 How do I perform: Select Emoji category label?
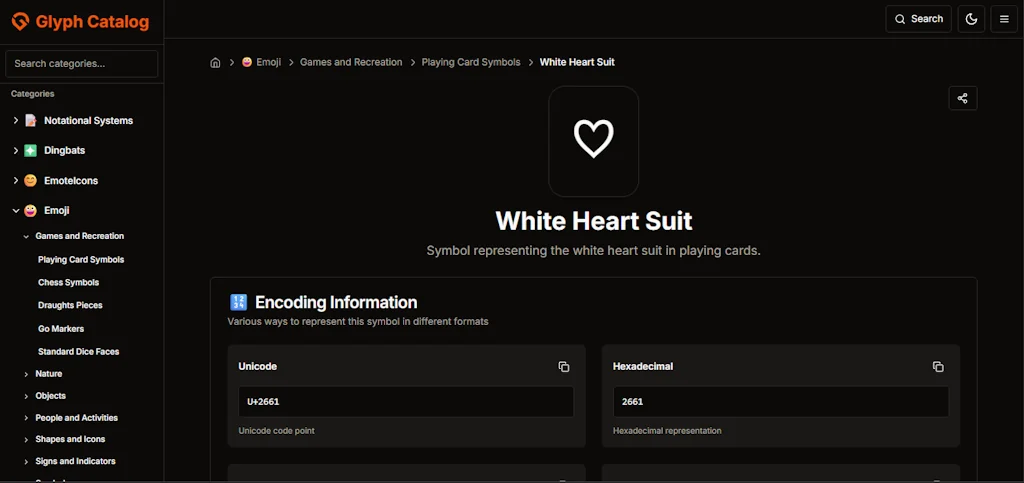point(56,210)
